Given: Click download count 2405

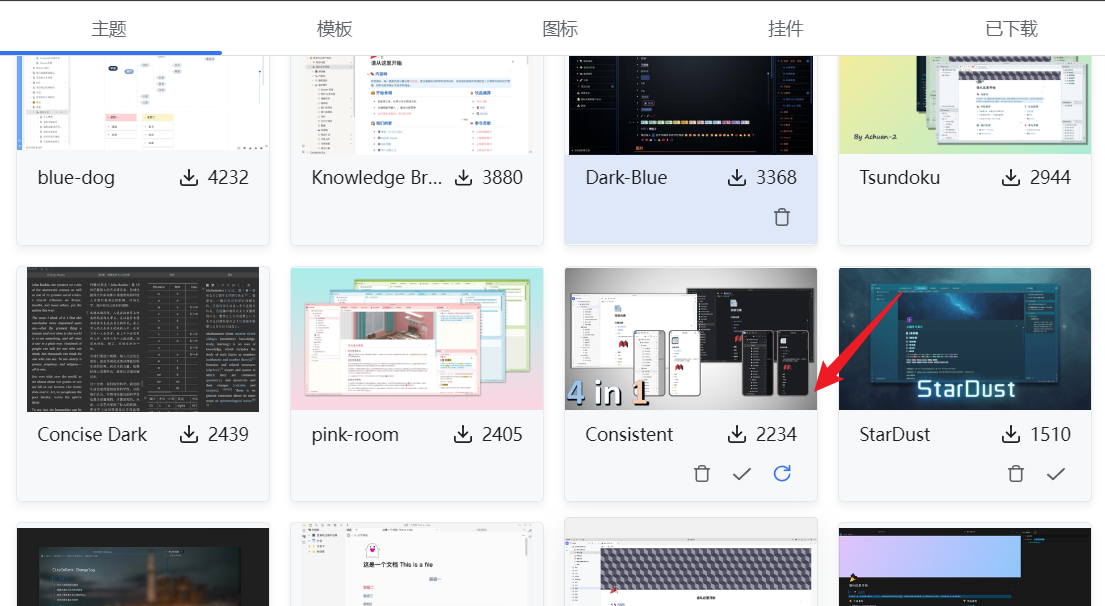Looking at the screenshot, I should pos(502,434).
